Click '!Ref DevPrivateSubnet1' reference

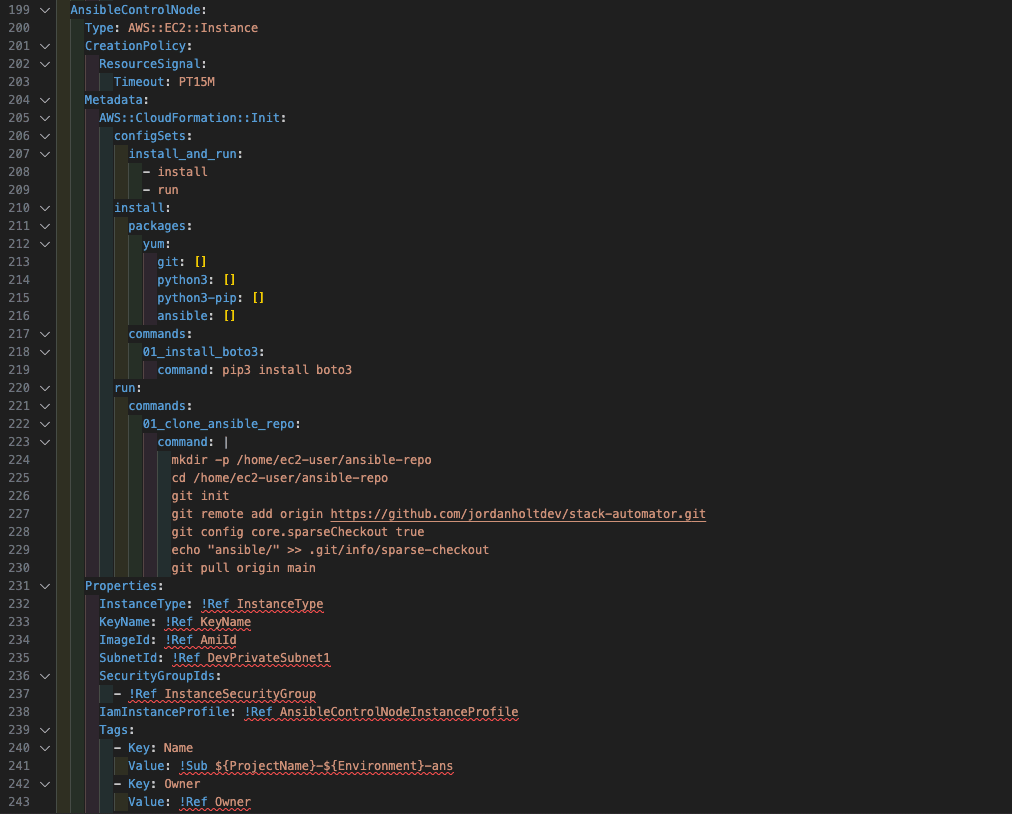tap(251, 658)
